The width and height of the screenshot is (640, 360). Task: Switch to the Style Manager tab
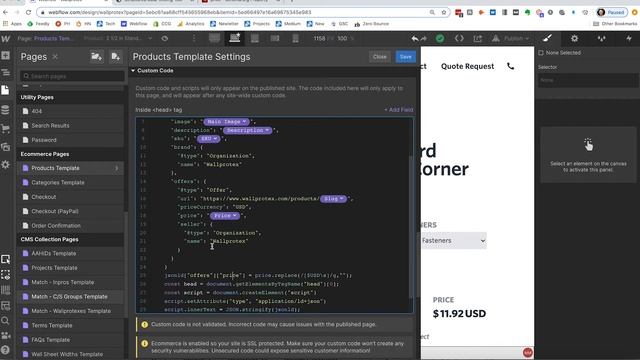pyautogui.click(x=601, y=38)
